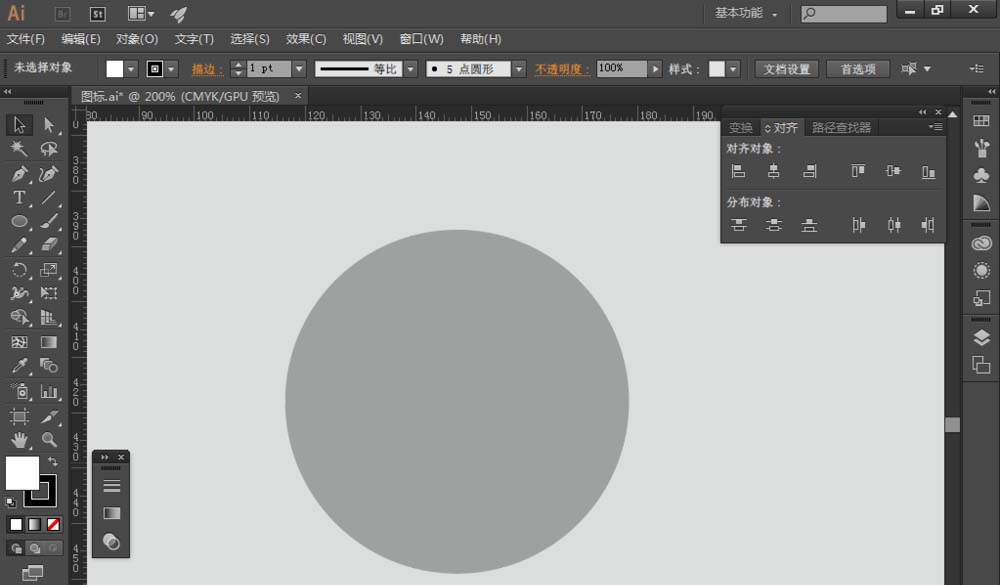Switch to the 路径查找器 tab
The height and width of the screenshot is (585, 1000).
(841, 128)
